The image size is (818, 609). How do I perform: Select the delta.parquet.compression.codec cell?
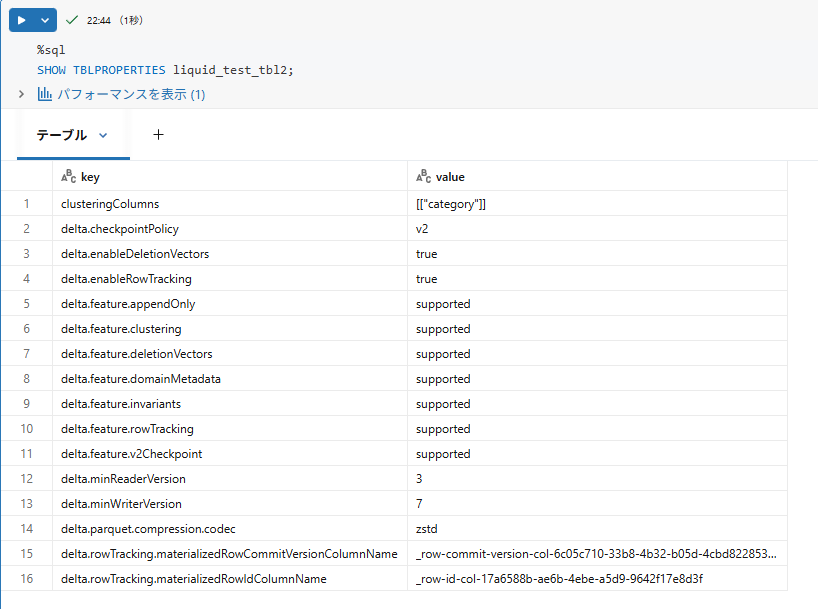coord(230,529)
